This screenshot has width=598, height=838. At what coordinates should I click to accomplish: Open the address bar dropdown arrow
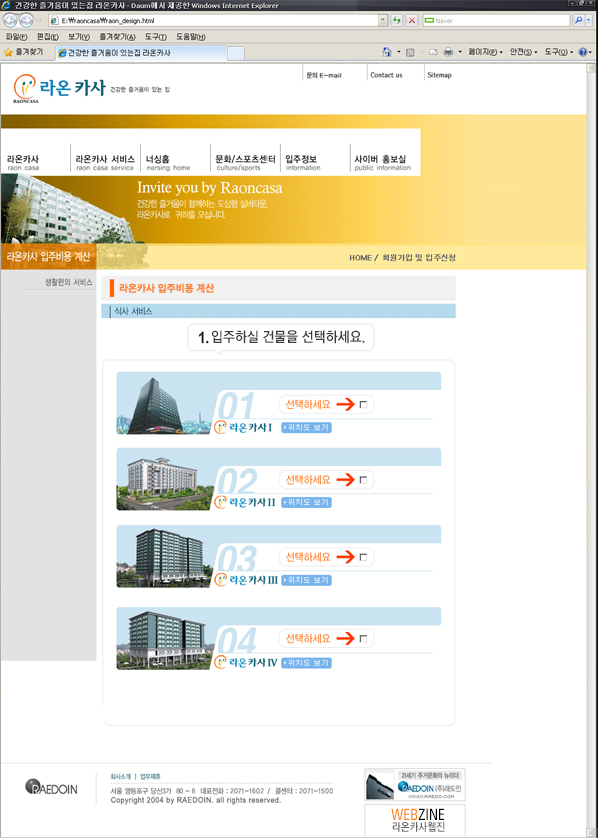coord(383,20)
